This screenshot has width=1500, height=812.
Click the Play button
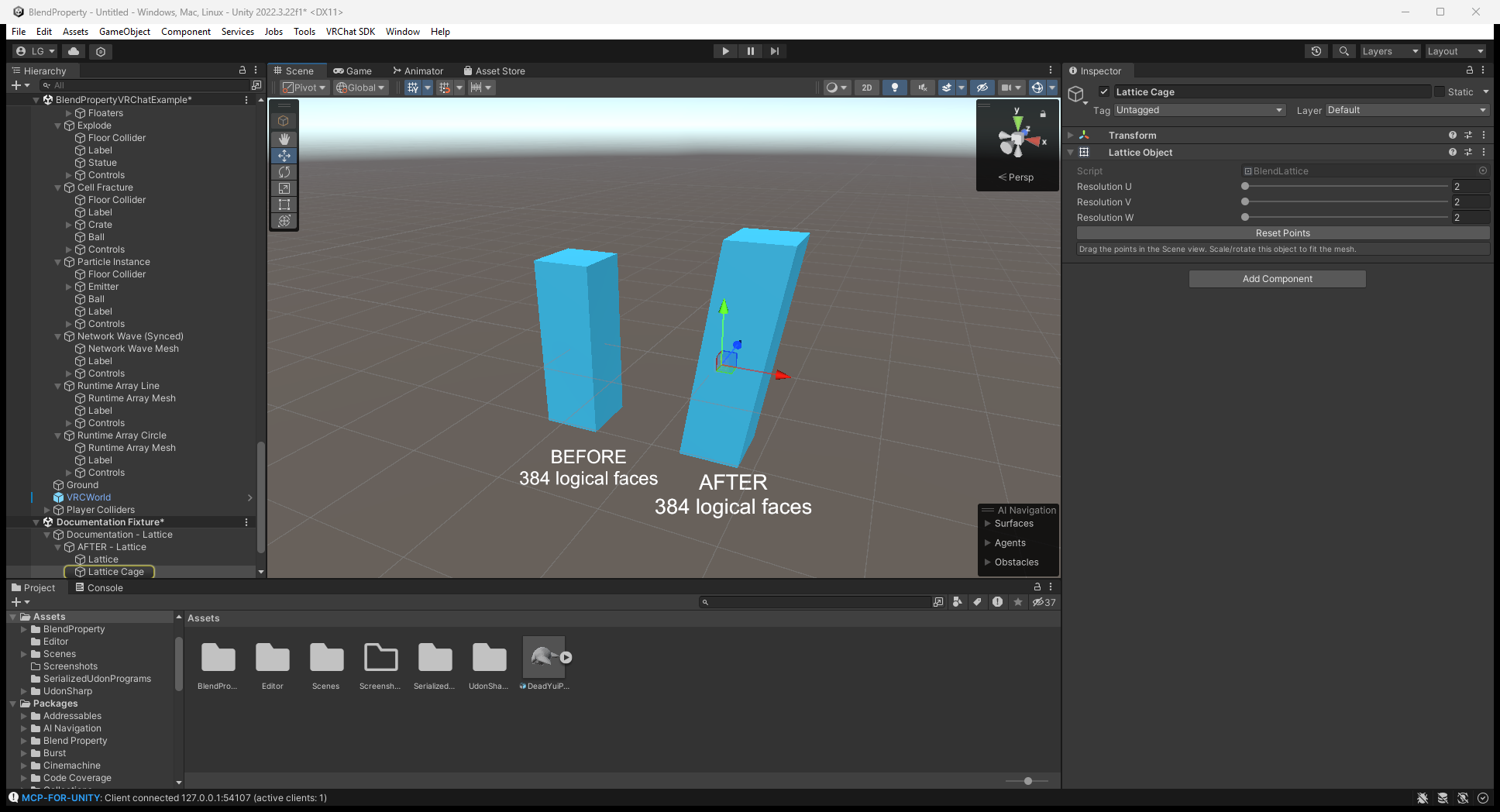(x=725, y=51)
